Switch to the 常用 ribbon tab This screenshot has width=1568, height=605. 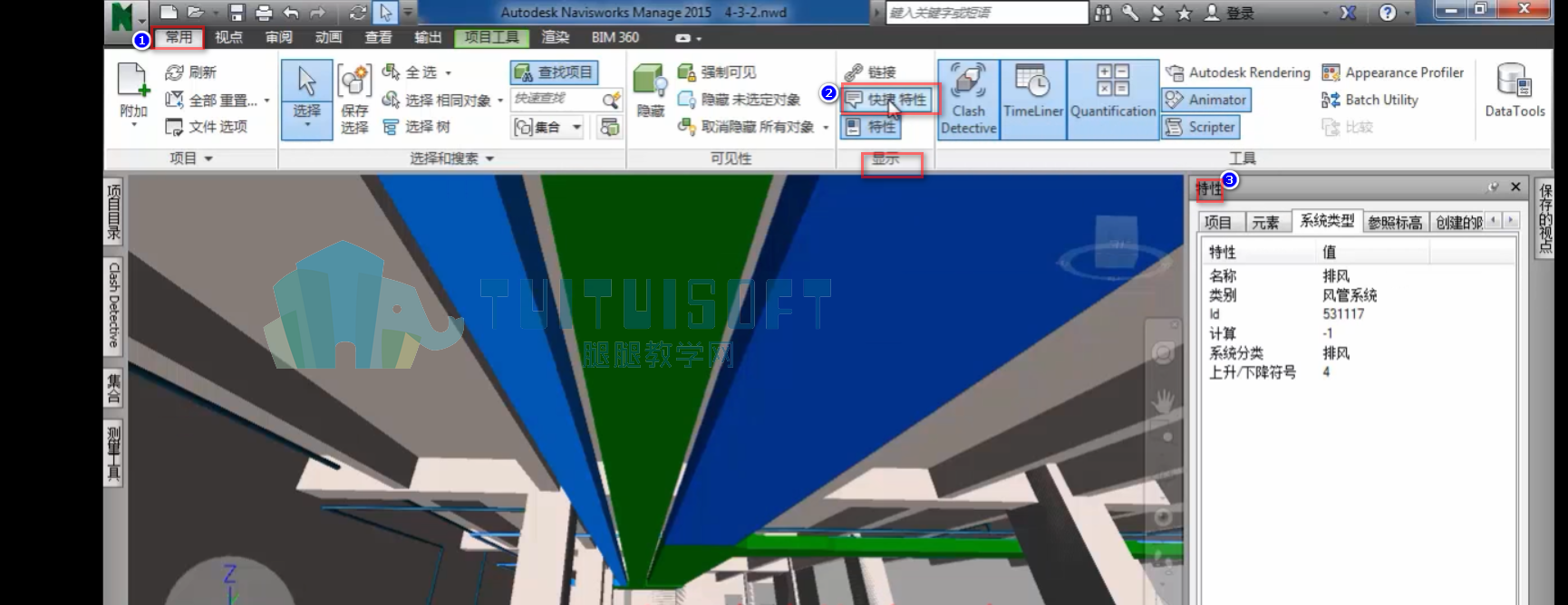179,37
